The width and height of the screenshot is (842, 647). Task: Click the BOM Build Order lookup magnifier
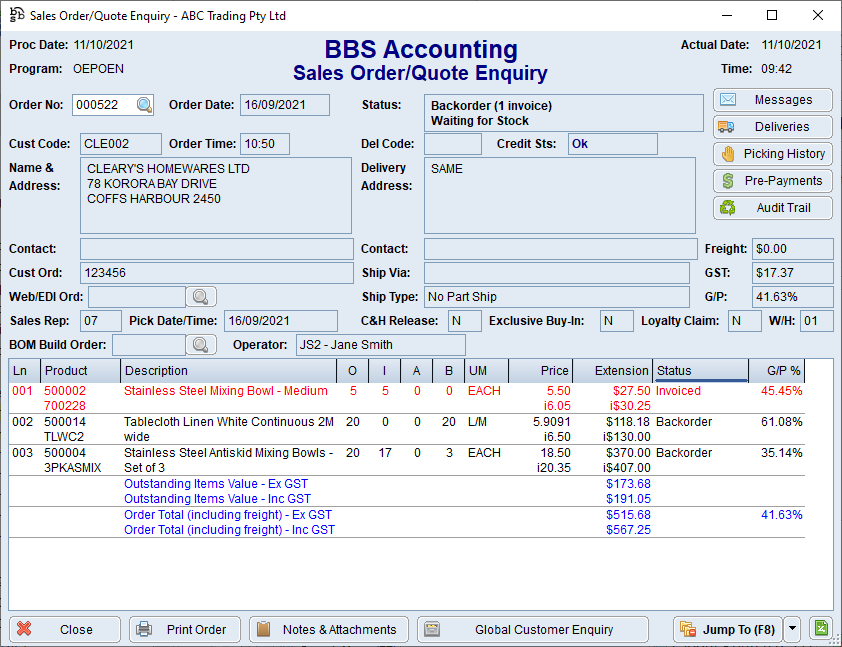pyautogui.click(x=201, y=345)
